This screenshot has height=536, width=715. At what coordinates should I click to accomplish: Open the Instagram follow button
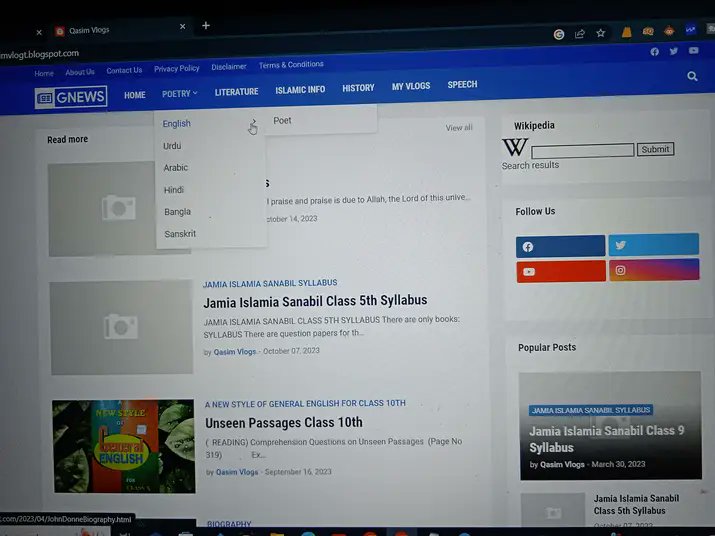654,270
